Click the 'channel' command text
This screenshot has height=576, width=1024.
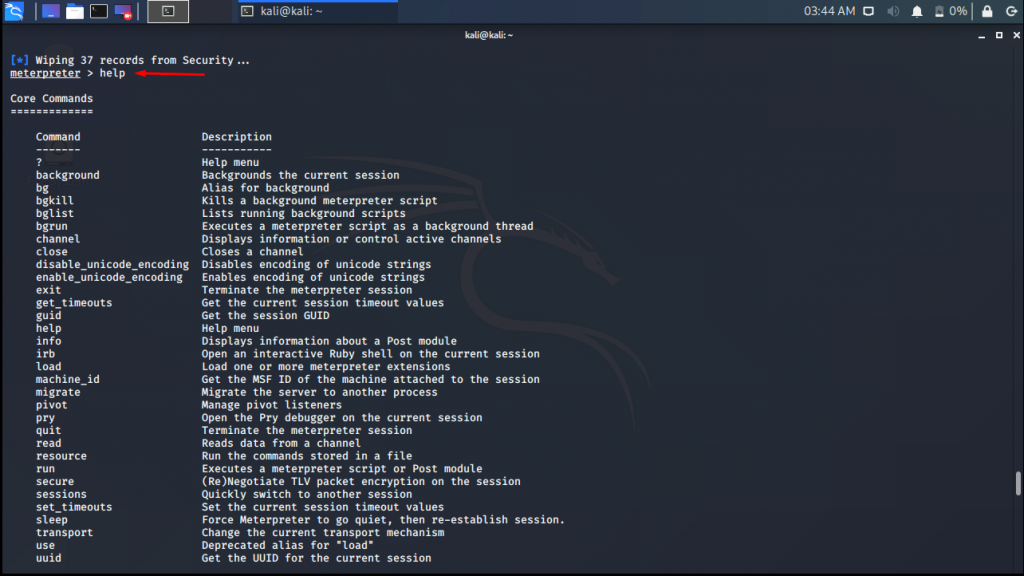click(58, 239)
